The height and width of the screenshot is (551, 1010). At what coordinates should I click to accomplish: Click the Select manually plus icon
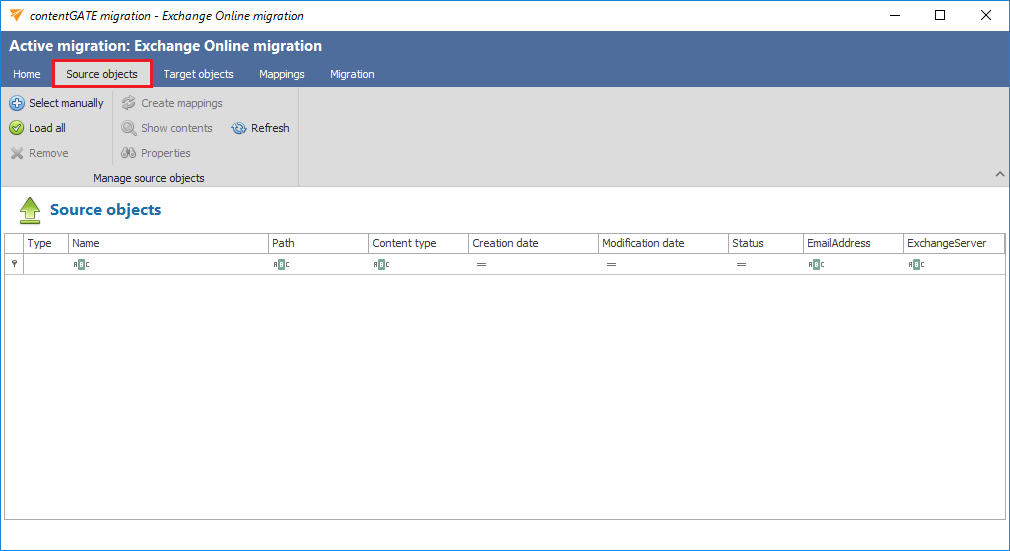(17, 103)
